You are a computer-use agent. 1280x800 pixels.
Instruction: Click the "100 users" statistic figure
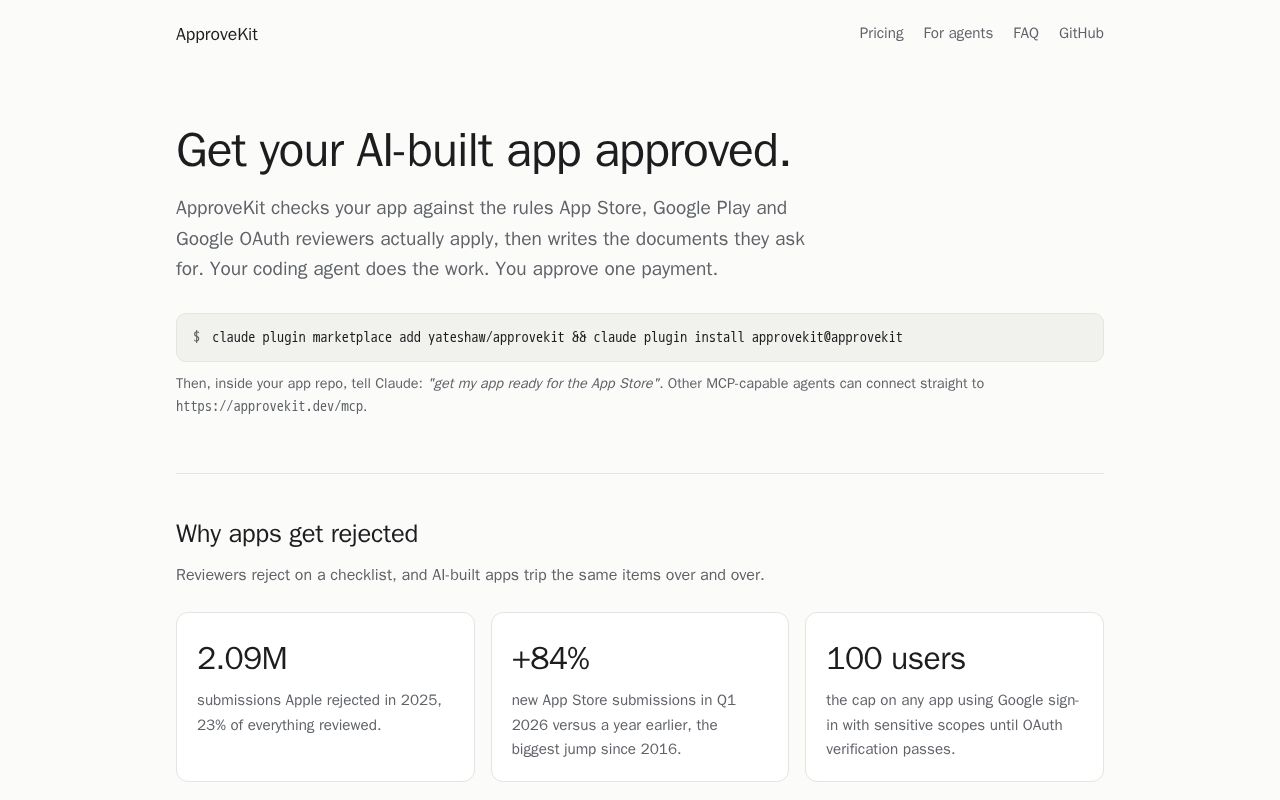point(895,659)
